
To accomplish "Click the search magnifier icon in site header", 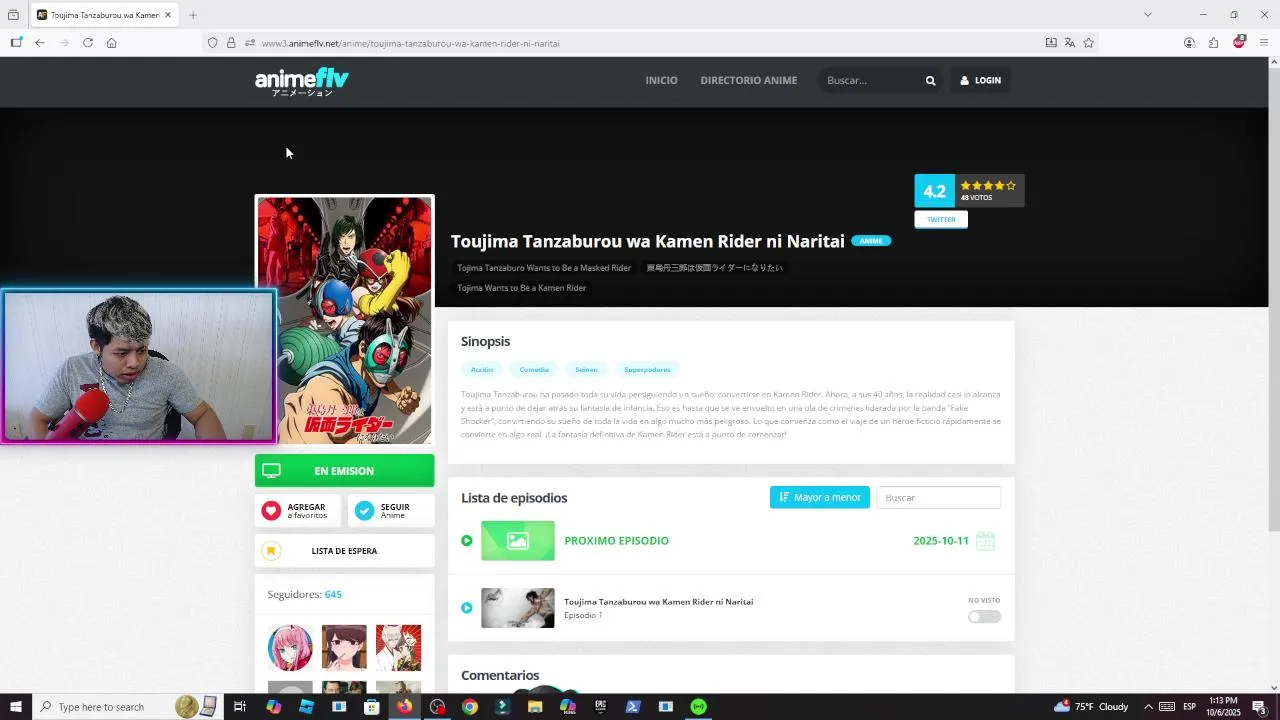I will click(x=930, y=80).
